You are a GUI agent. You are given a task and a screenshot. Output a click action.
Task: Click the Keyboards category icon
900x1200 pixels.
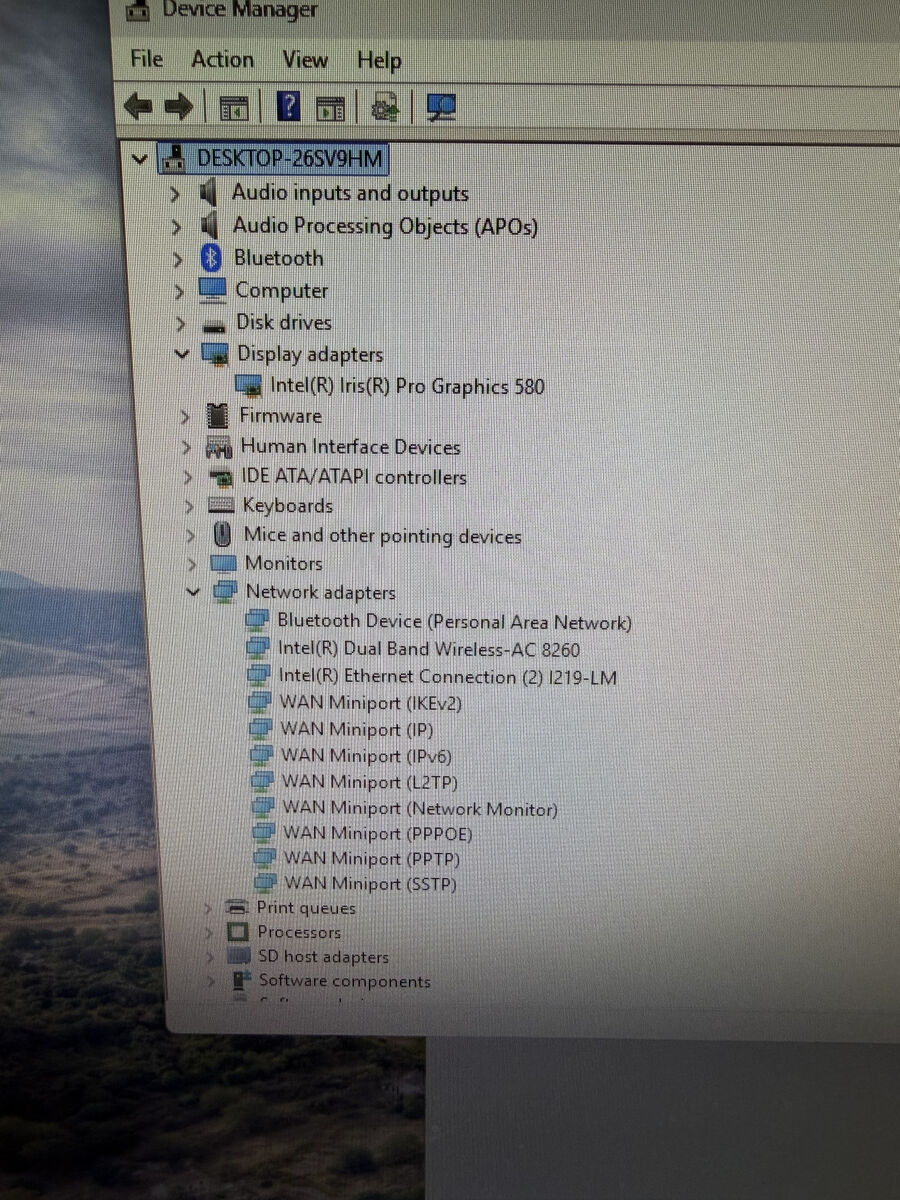tap(221, 506)
